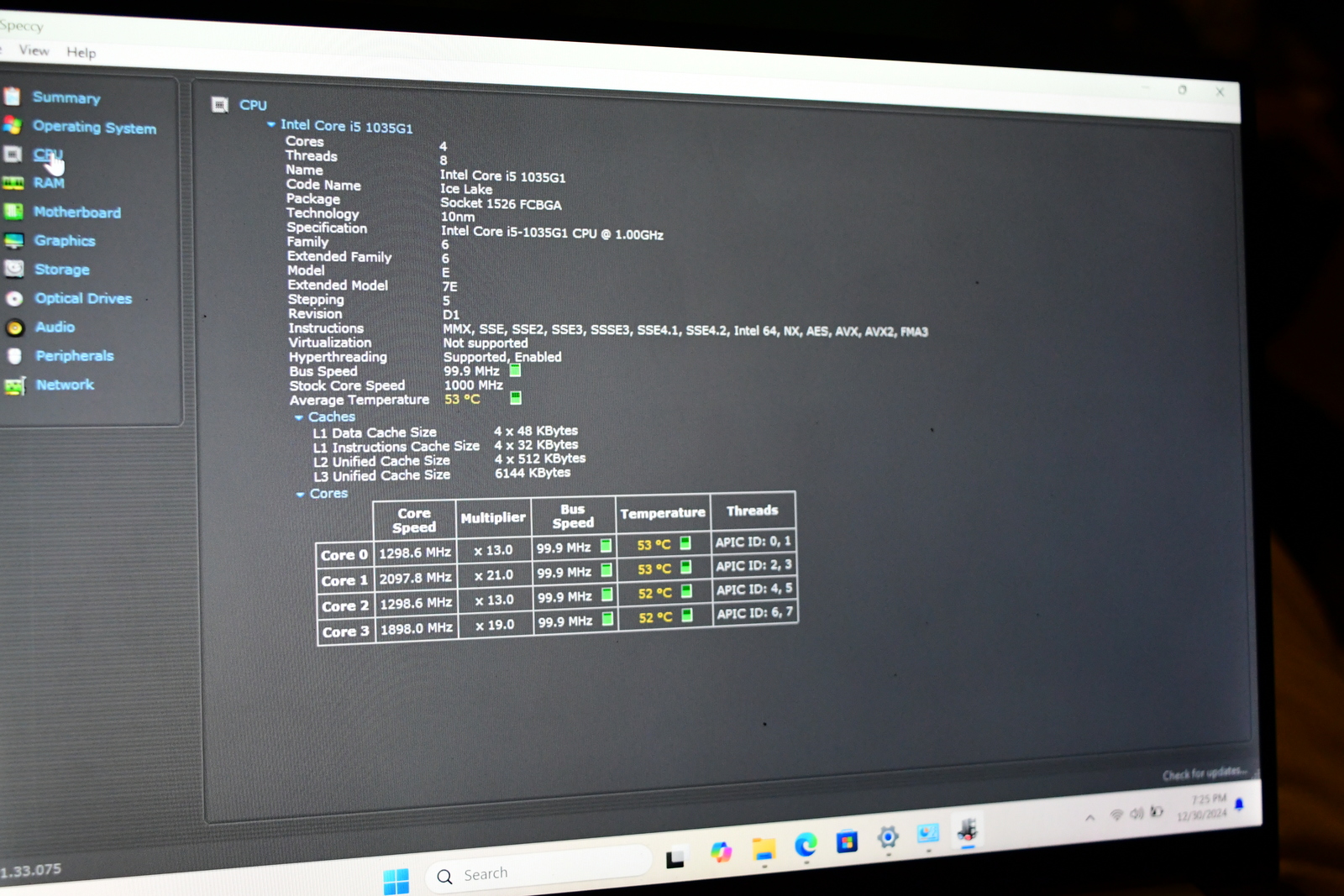Click the Check for updates link
The height and width of the screenshot is (896, 1344).
coord(1205,773)
